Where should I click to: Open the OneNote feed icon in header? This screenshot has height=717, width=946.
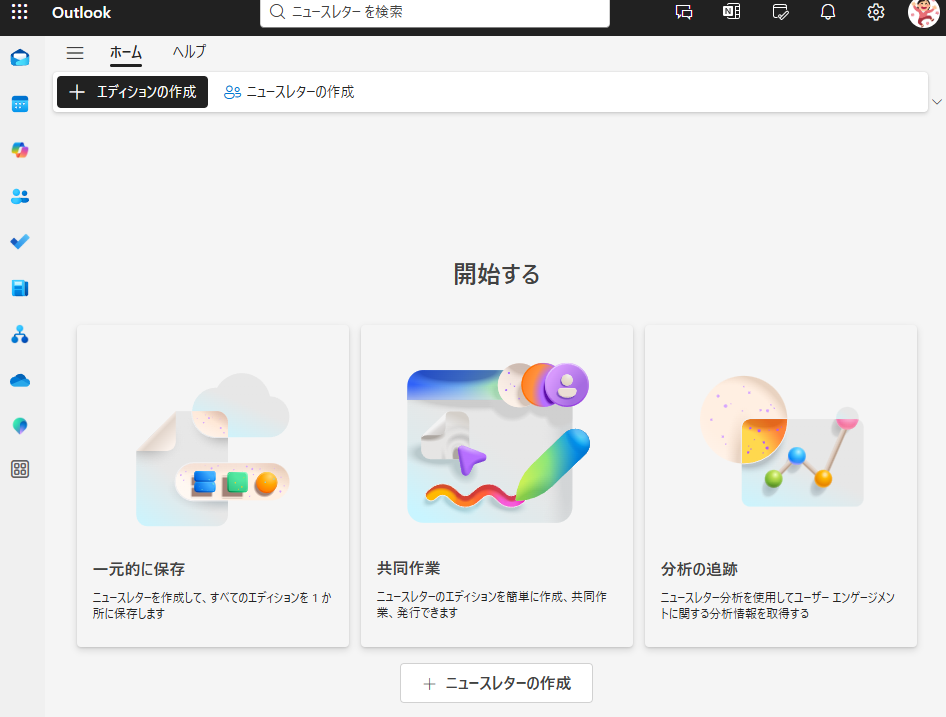(x=732, y=12)
